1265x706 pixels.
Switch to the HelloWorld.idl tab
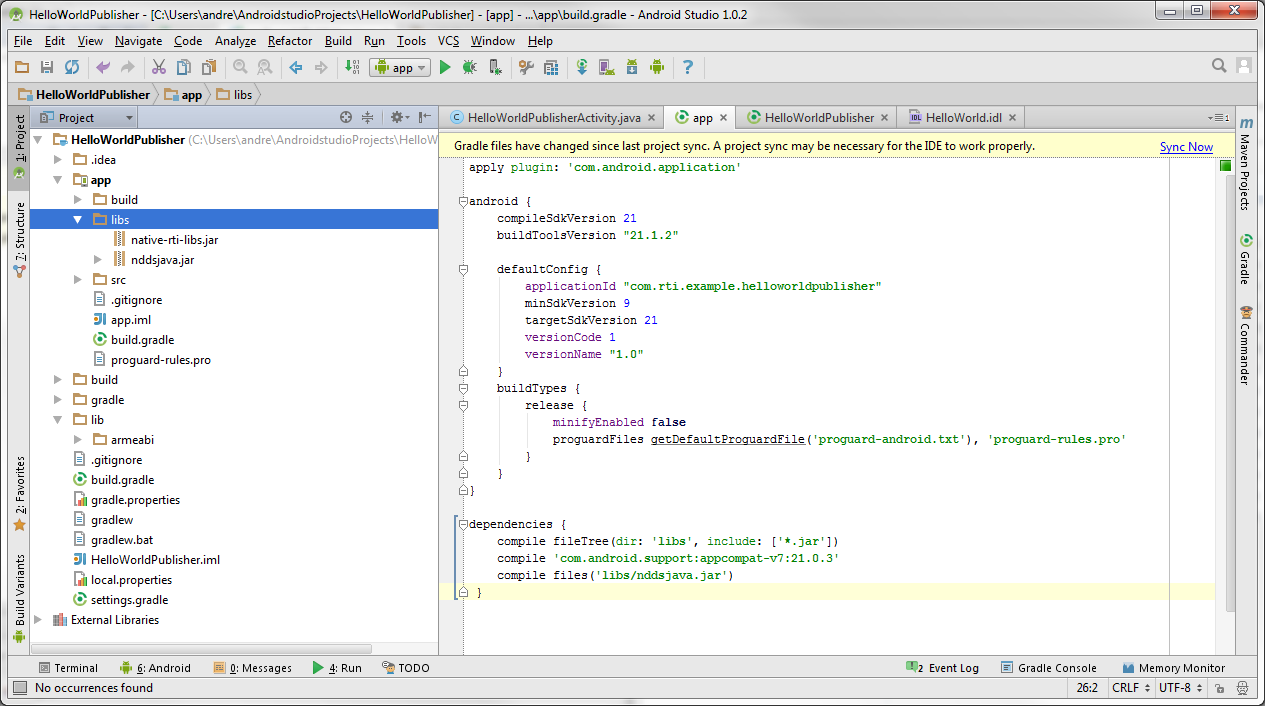pyautogui.click(x=959, y=117)
